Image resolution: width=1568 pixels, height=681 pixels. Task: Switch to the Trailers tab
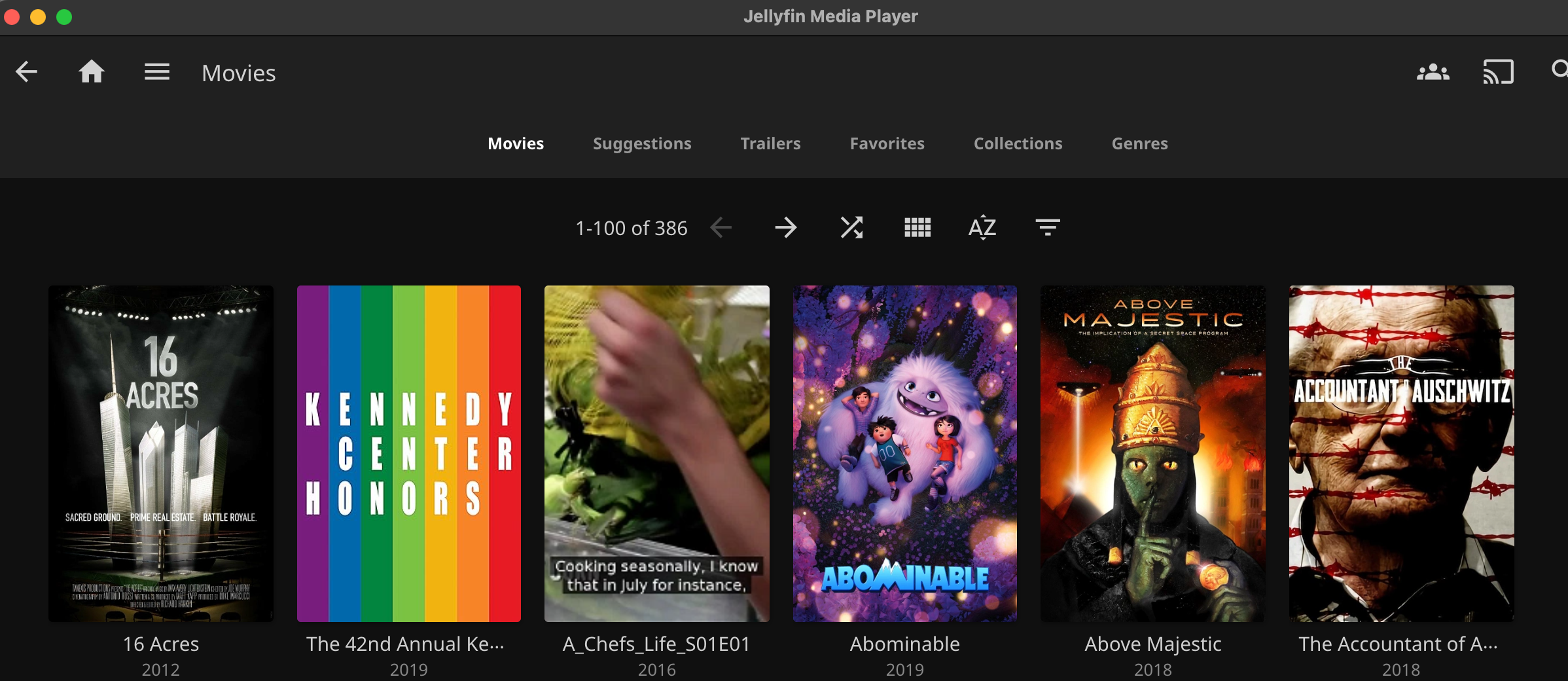[x=770, y=143]
